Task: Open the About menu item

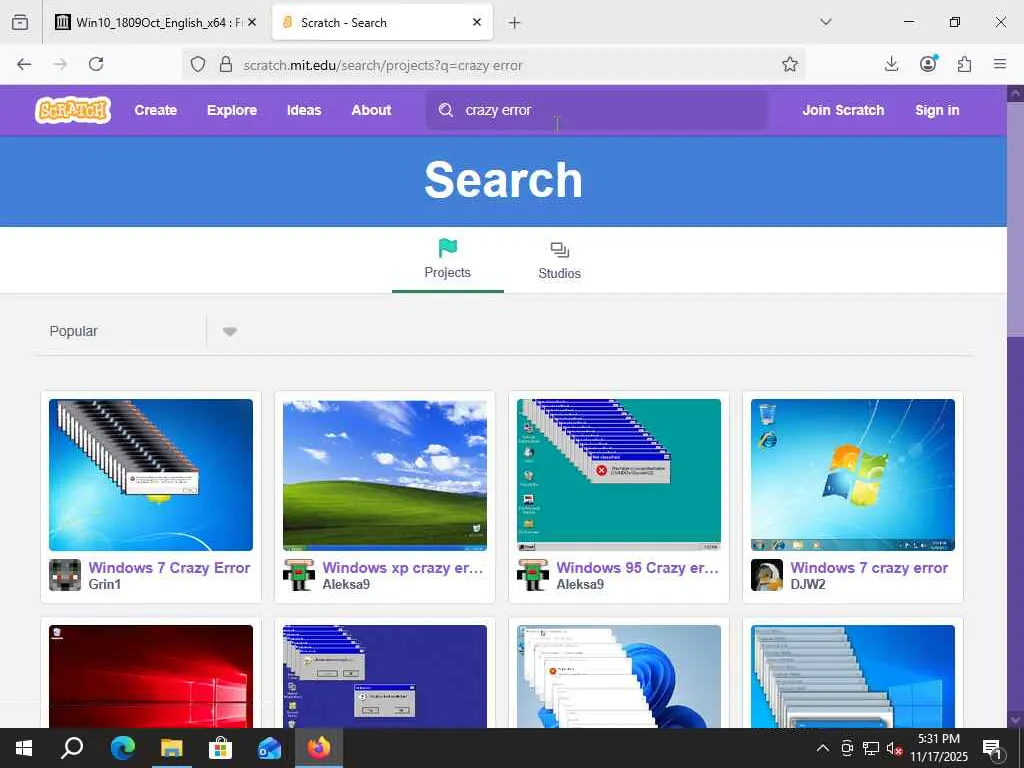Action: pos(371,110)
